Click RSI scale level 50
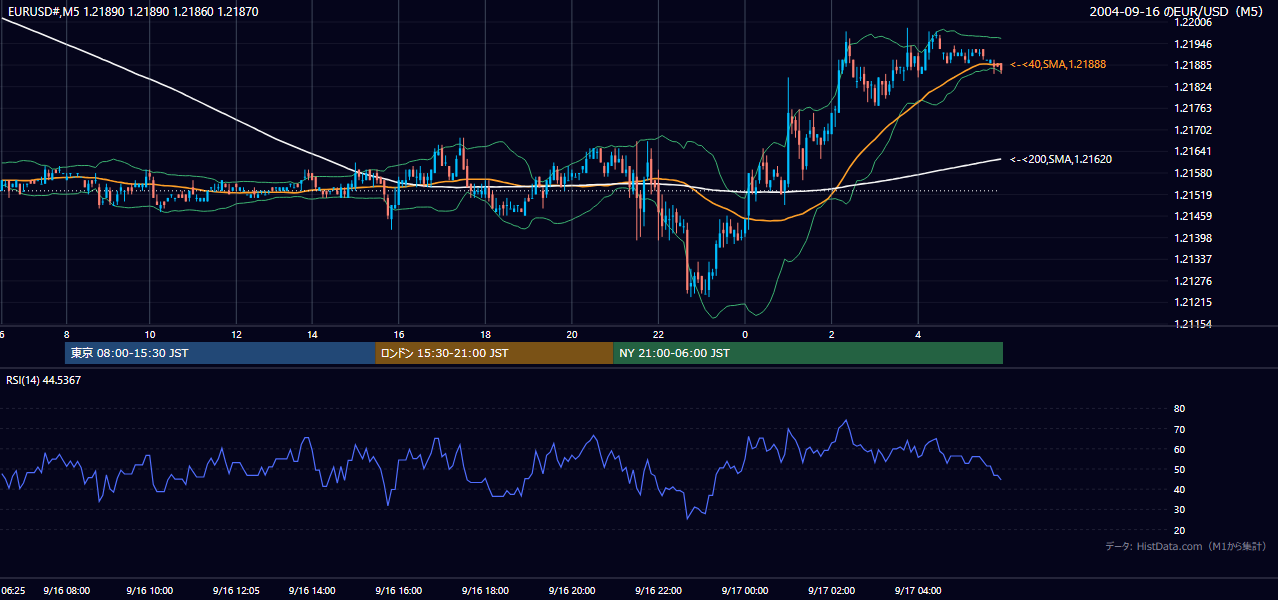 click(1179, 470)
